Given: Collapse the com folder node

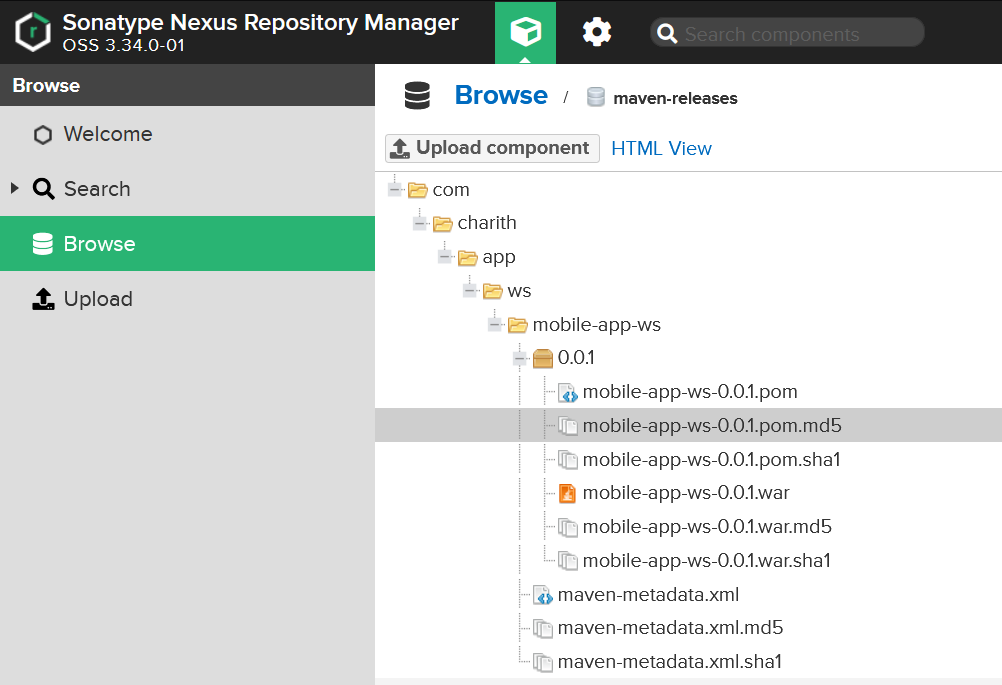Looking at the screenshot, I should 395,190.
